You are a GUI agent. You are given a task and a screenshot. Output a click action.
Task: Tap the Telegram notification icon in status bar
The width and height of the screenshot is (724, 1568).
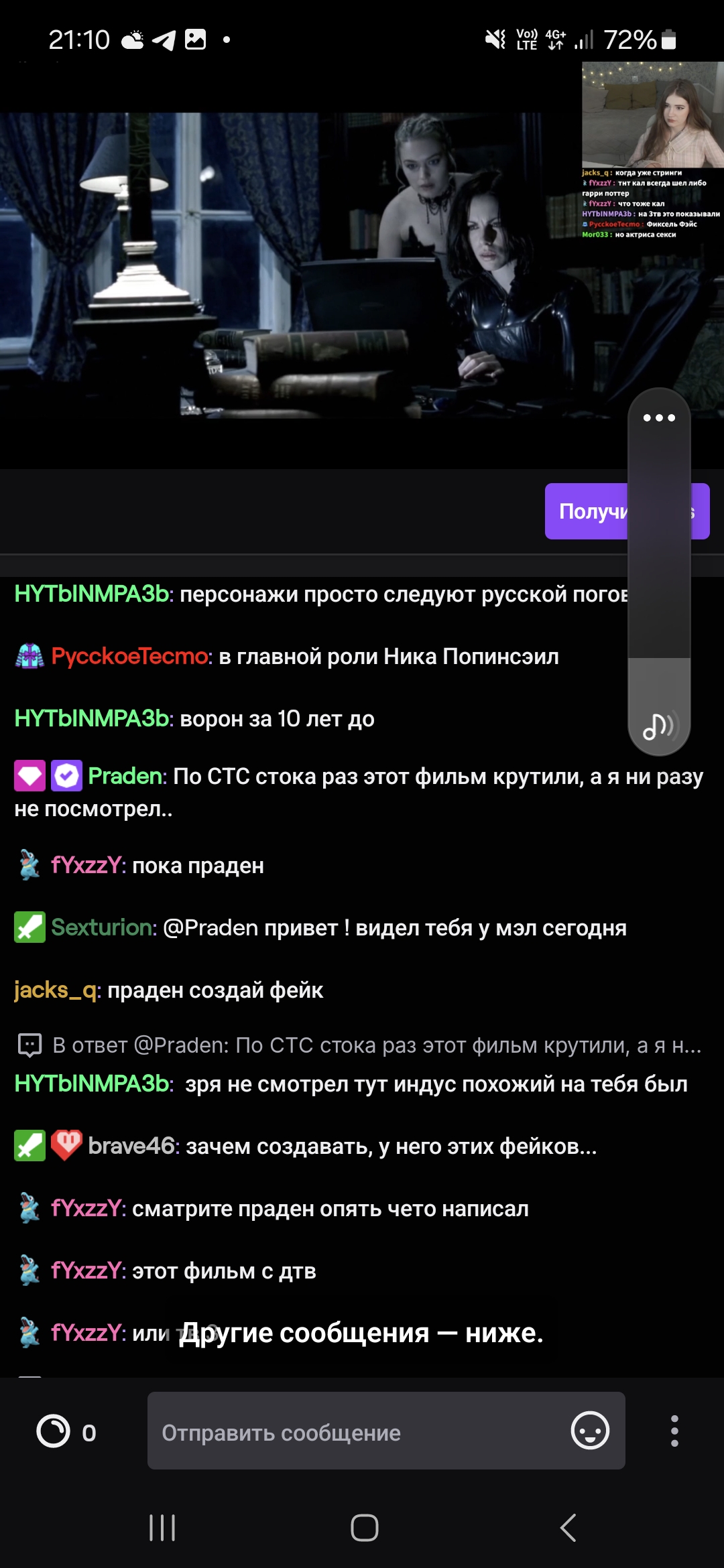164,40
